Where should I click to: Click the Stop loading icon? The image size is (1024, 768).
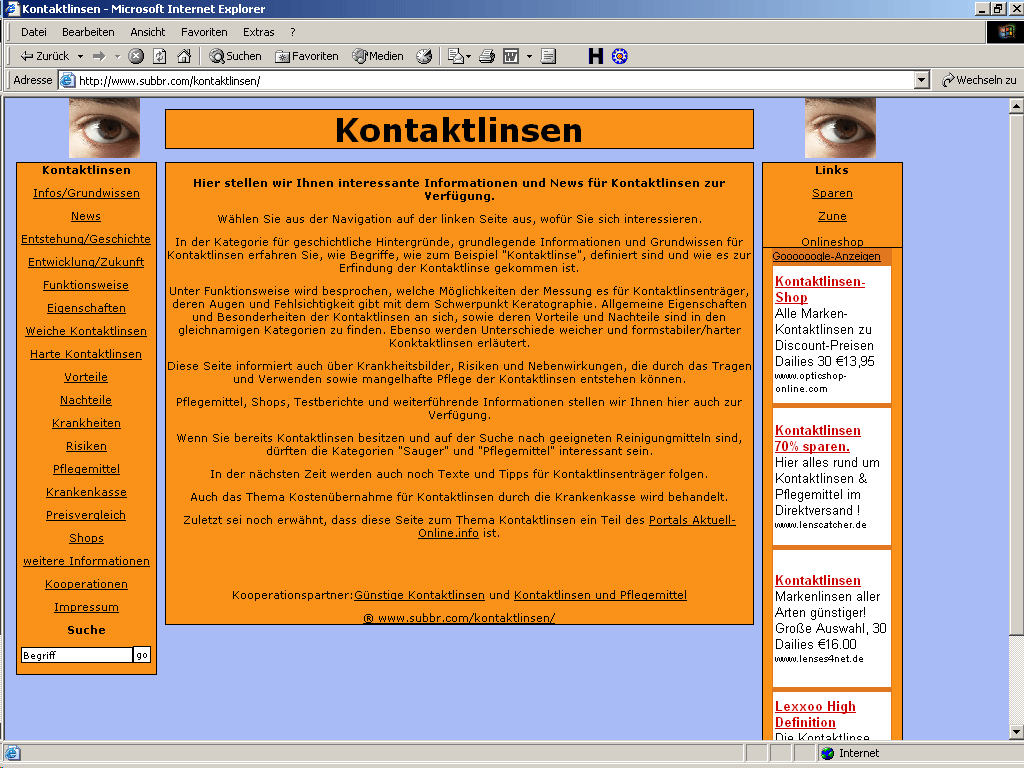coord(136,56)
